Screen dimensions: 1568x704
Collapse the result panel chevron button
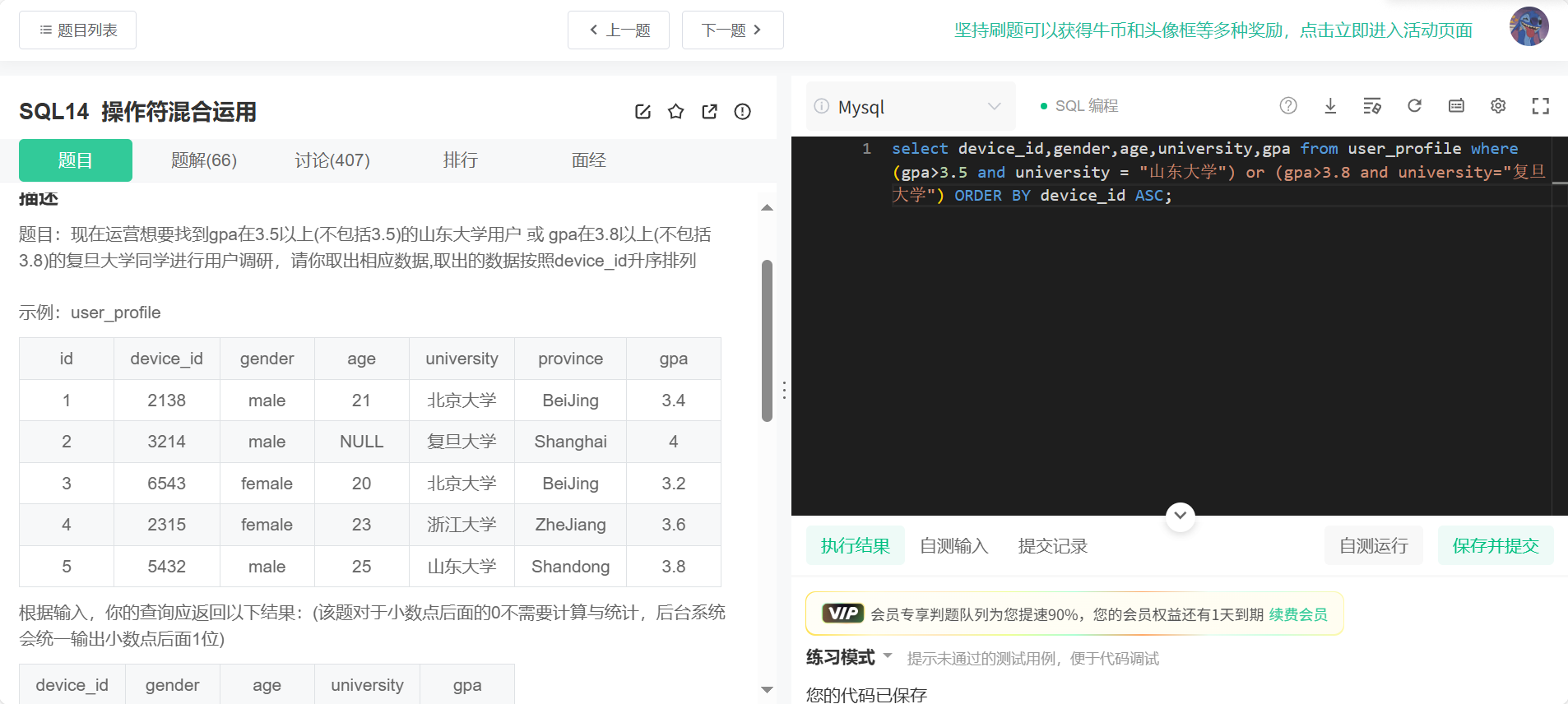[1181, 516]
